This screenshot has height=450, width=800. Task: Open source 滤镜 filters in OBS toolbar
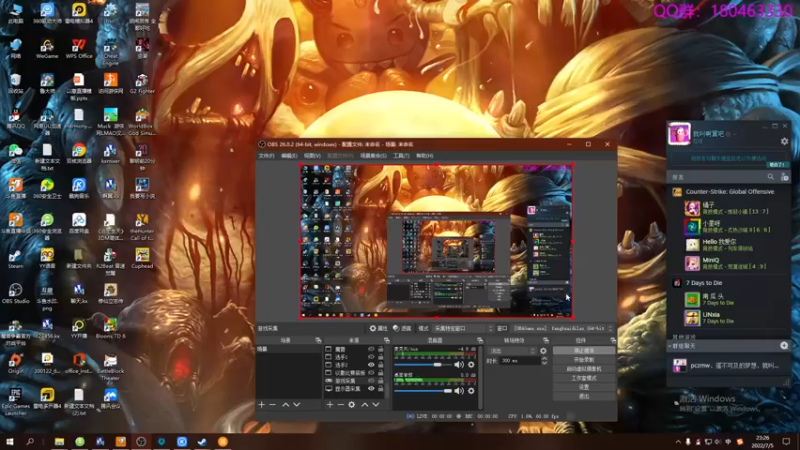click(x=402, y=328)
